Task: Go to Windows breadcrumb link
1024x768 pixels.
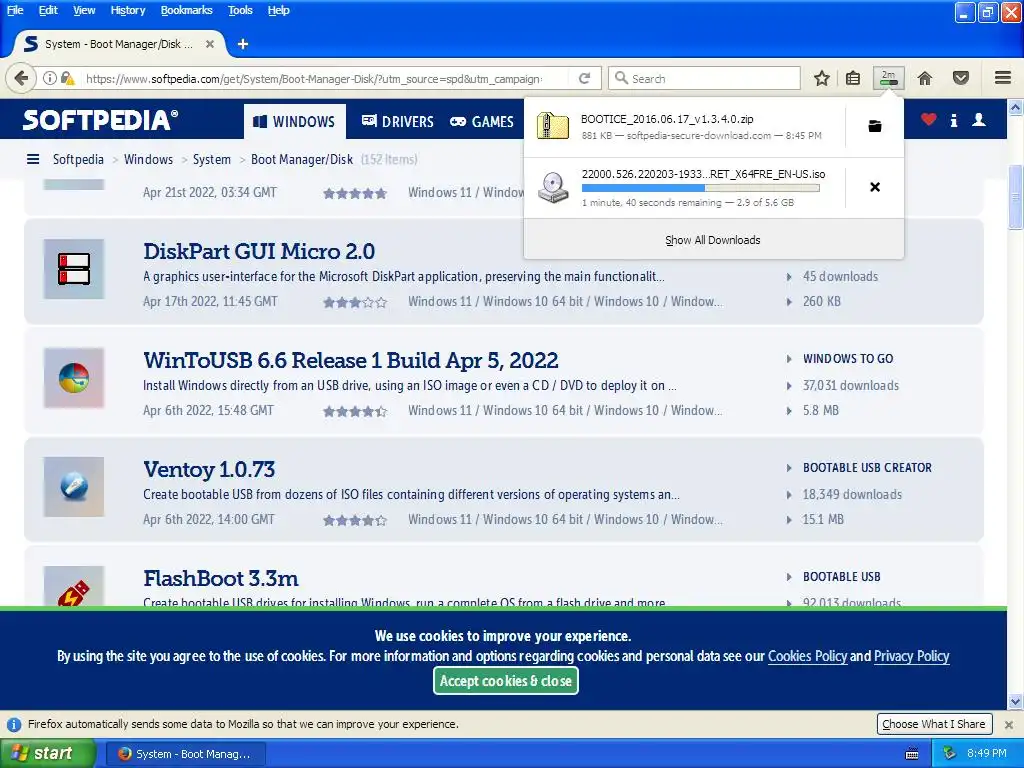Action: point(148,159)
